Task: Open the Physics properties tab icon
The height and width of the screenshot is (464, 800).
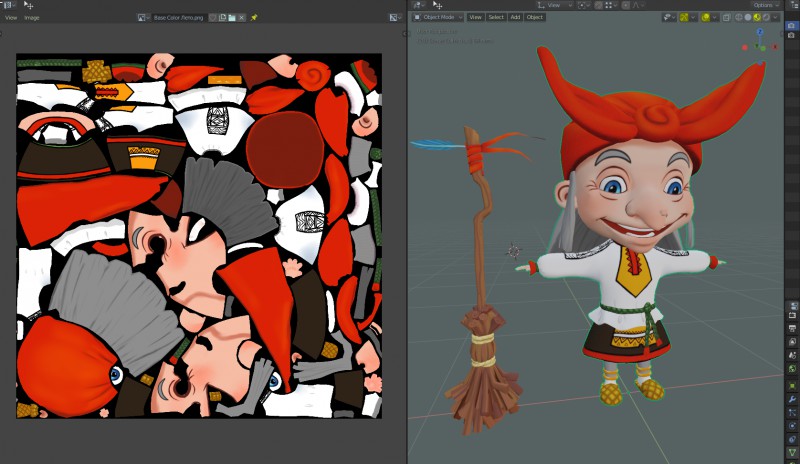Action: point(792,428)
